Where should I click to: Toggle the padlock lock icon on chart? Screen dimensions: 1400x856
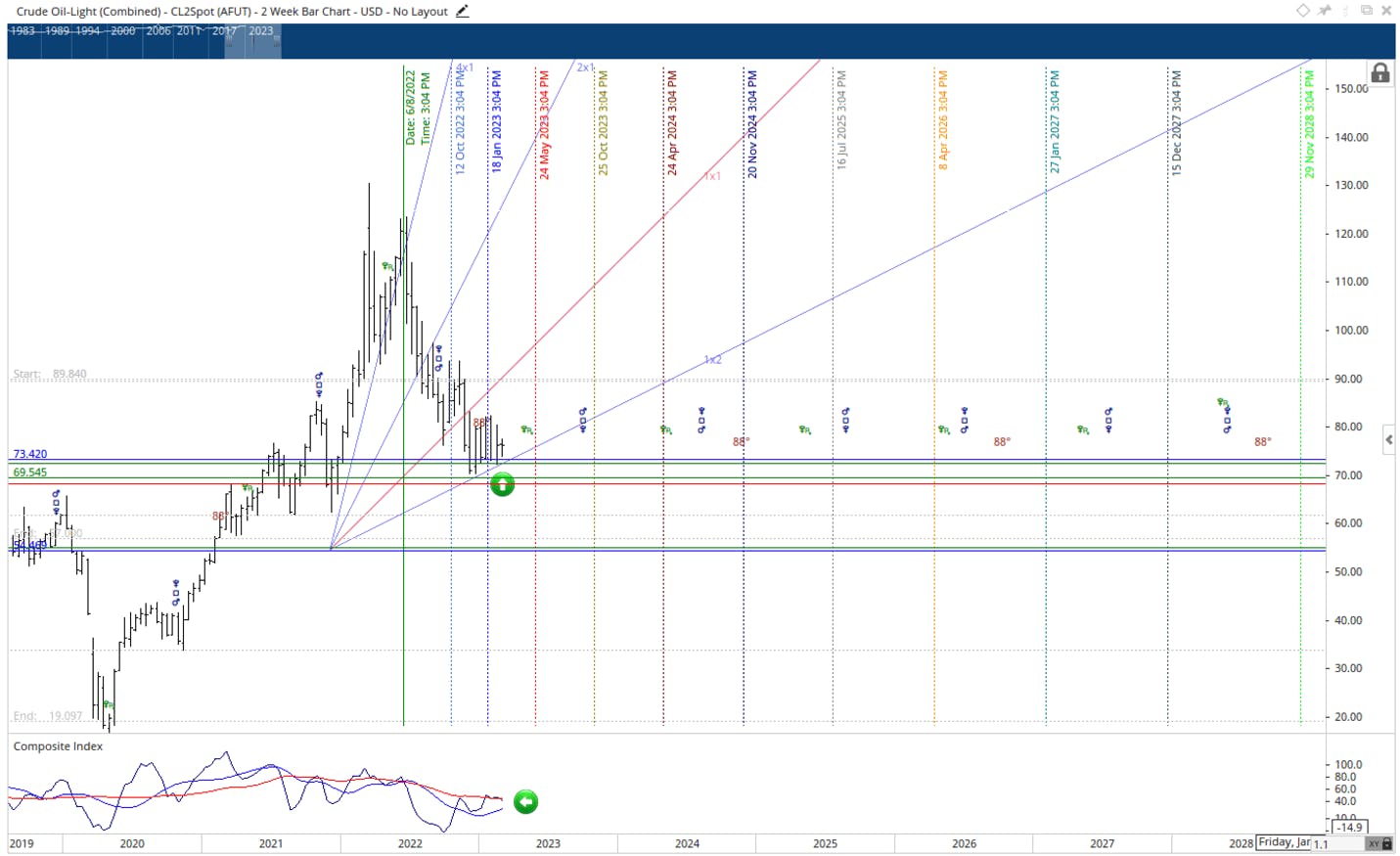coord(1379,73)
